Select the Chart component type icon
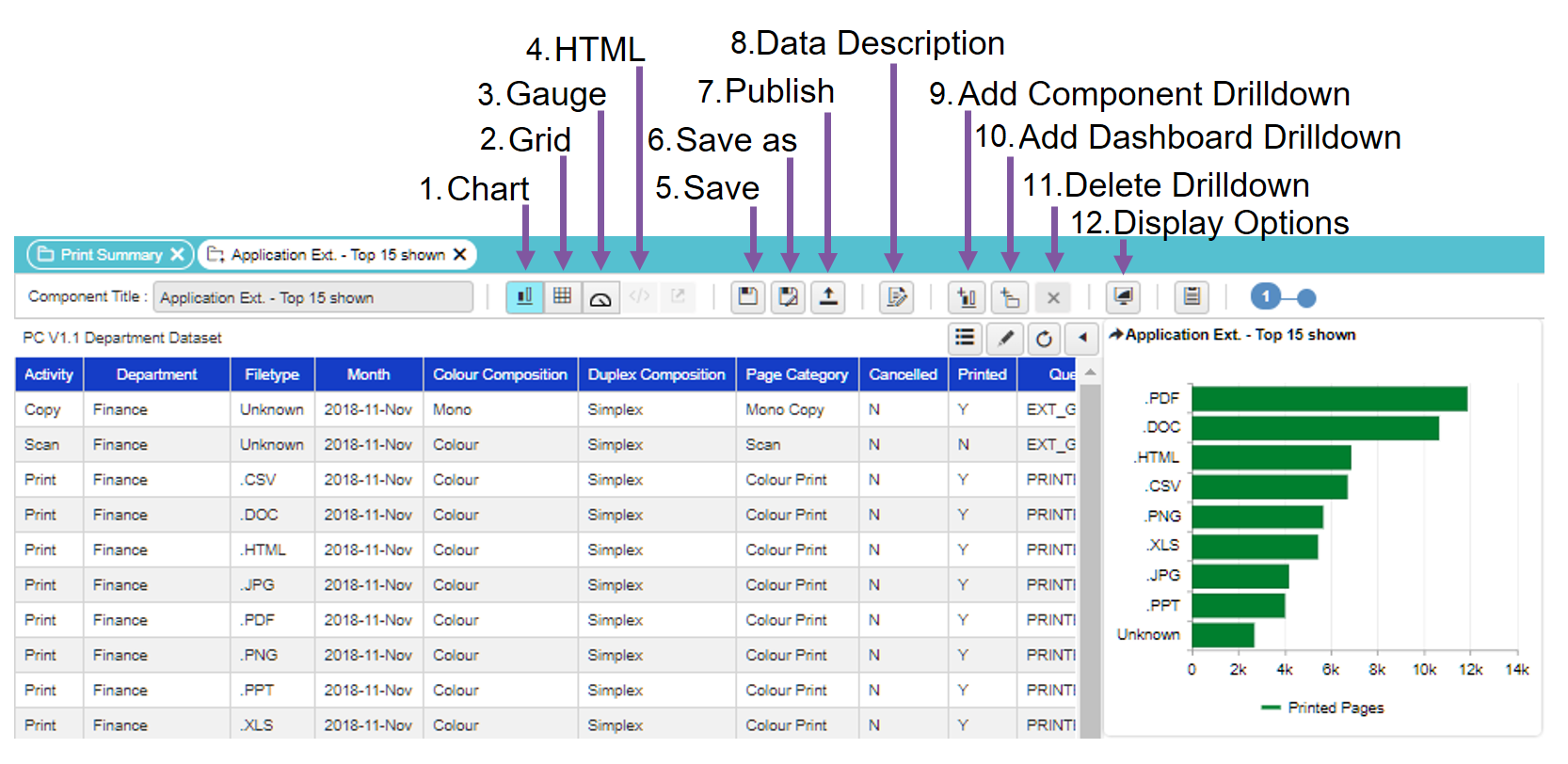Viewport: 1568px width, 764px height. [x=525, y=297]
